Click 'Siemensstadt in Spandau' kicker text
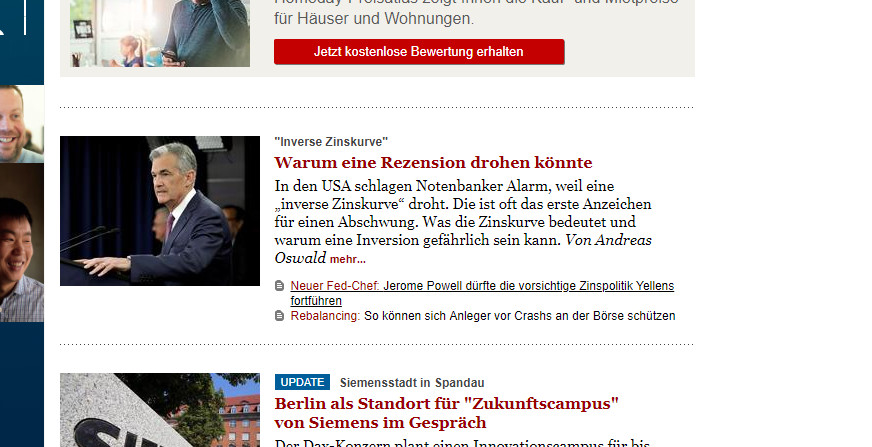The image size is (872, 447). pos(412,383)
